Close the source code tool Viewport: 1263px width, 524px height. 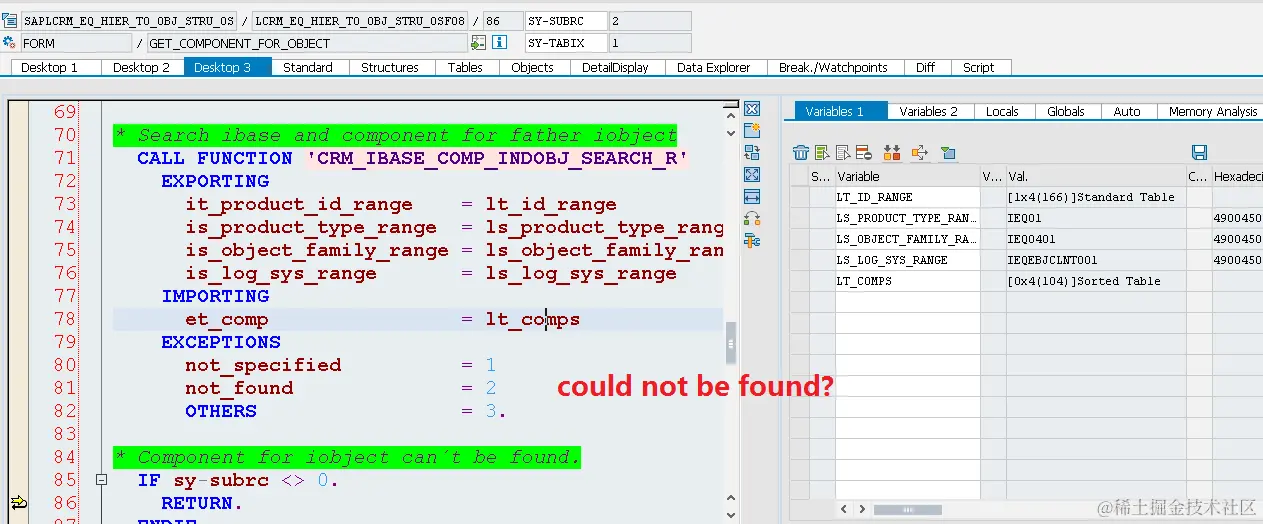(752, 109)
